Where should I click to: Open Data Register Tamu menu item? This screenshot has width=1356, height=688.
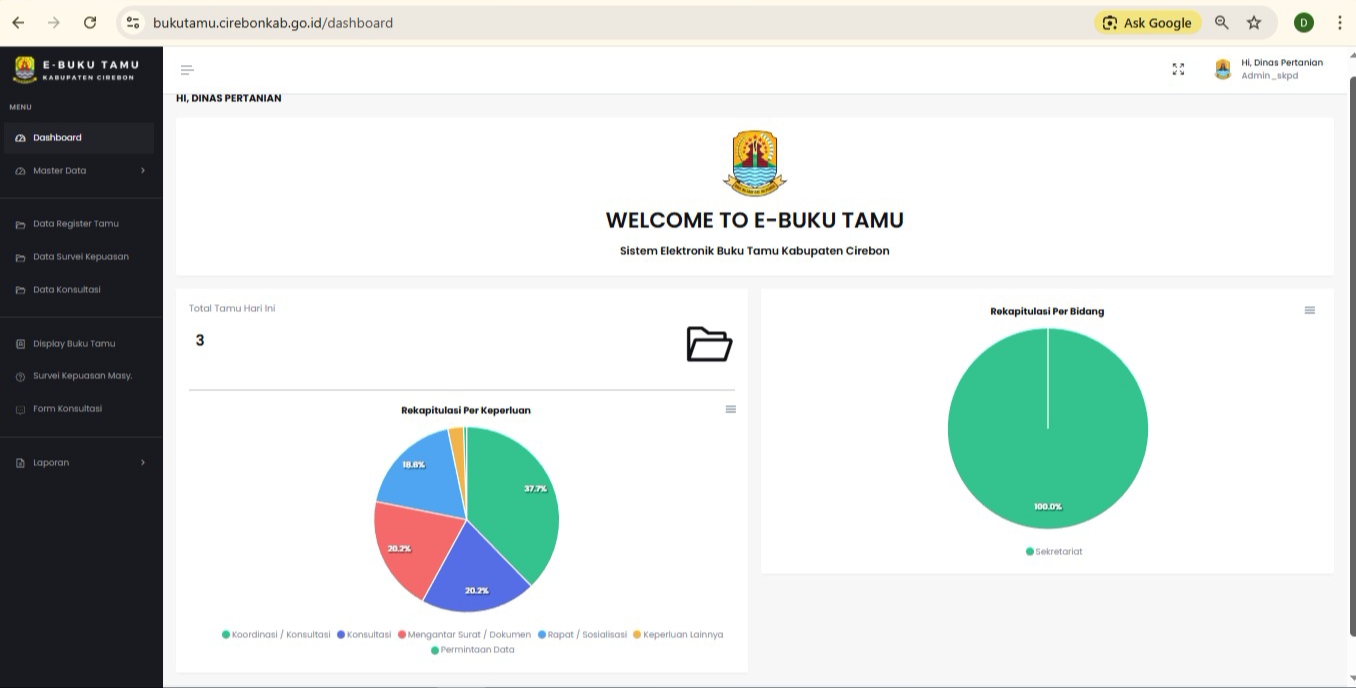click(x=75, y=224)
